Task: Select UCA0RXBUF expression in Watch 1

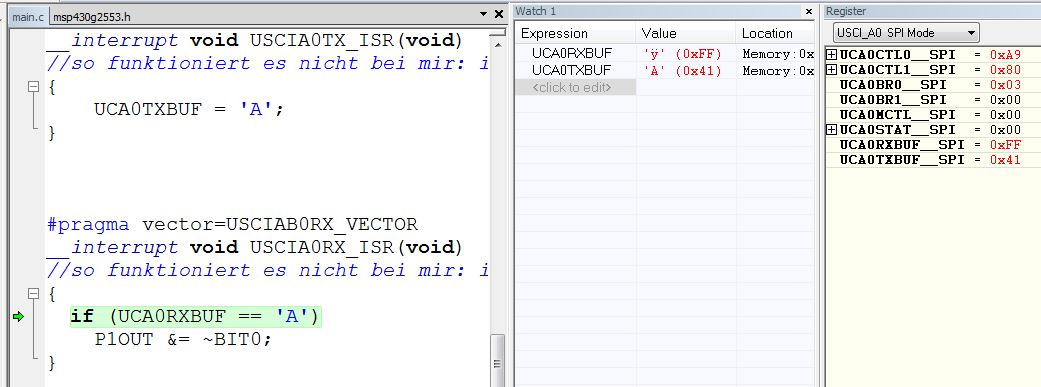Action: [x=572, y=54]
